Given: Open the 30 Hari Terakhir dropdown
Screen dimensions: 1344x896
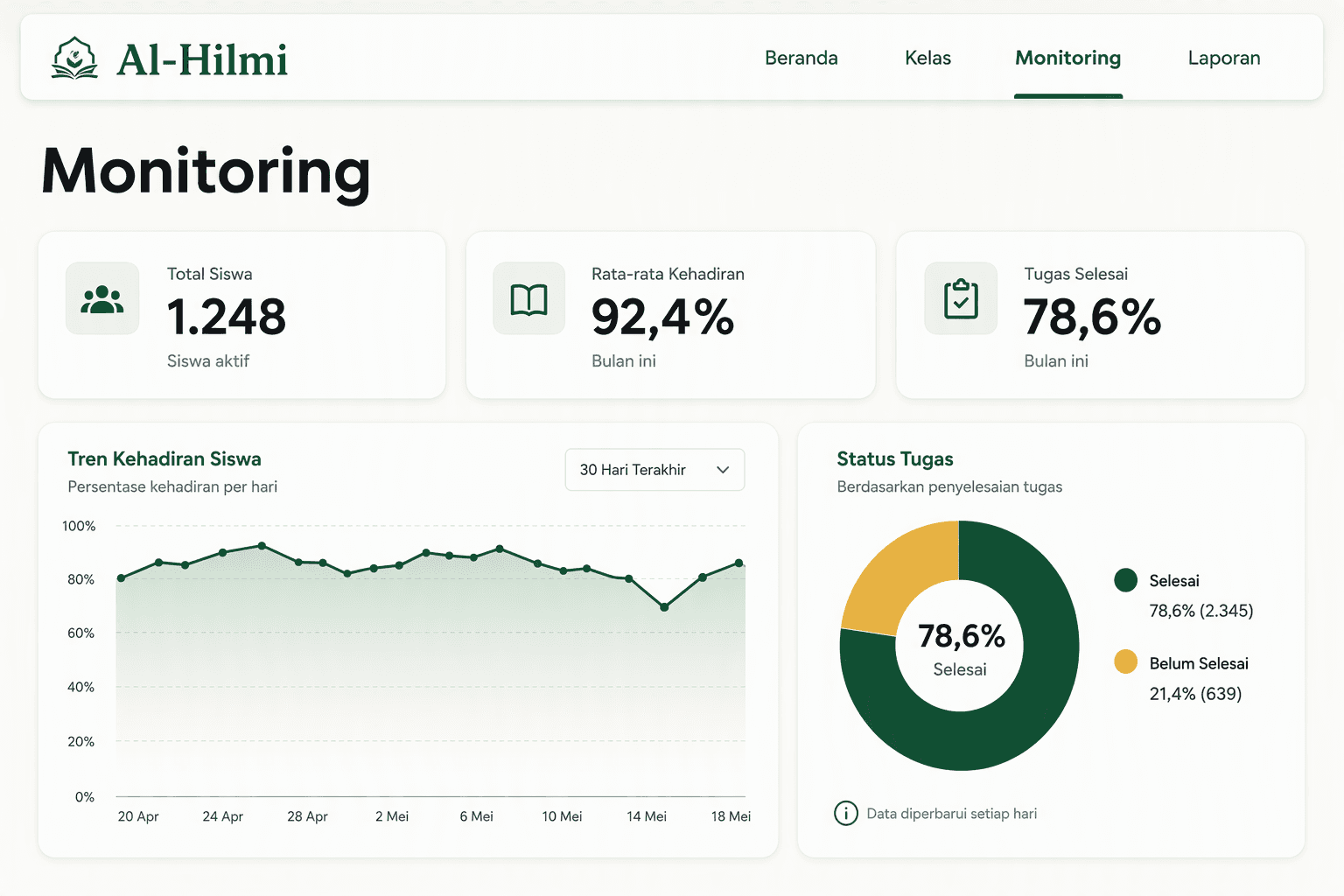Looking at the screenshot, I should pyautogui.click(x=654, y=470).
